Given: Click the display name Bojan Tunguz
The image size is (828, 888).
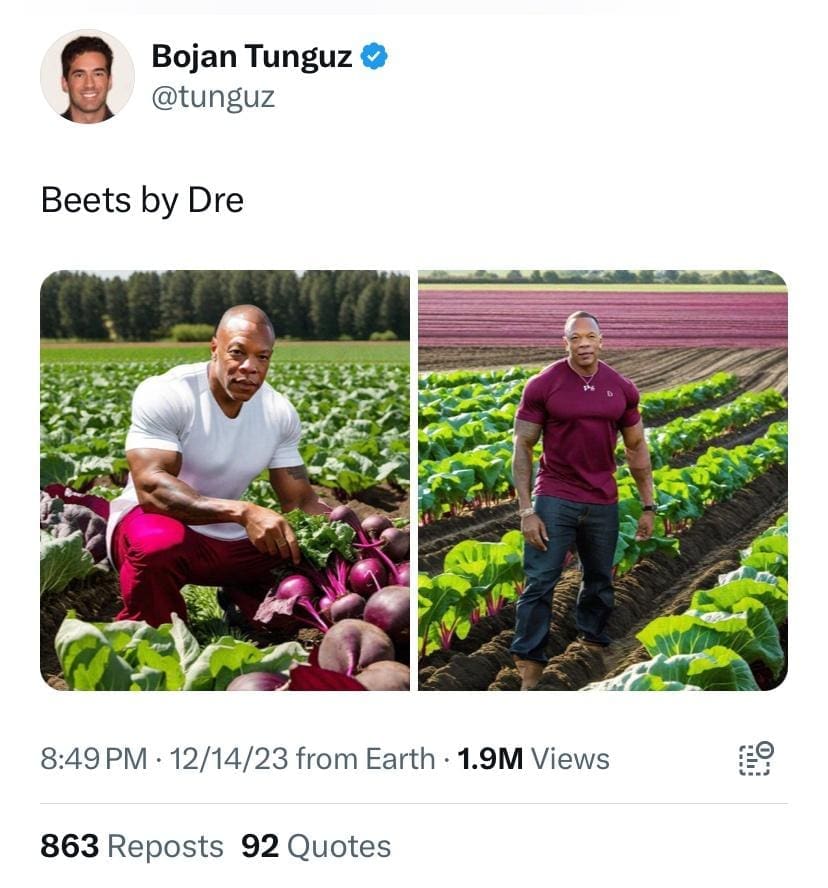Looking at the screenshot, I should [251, 57].
